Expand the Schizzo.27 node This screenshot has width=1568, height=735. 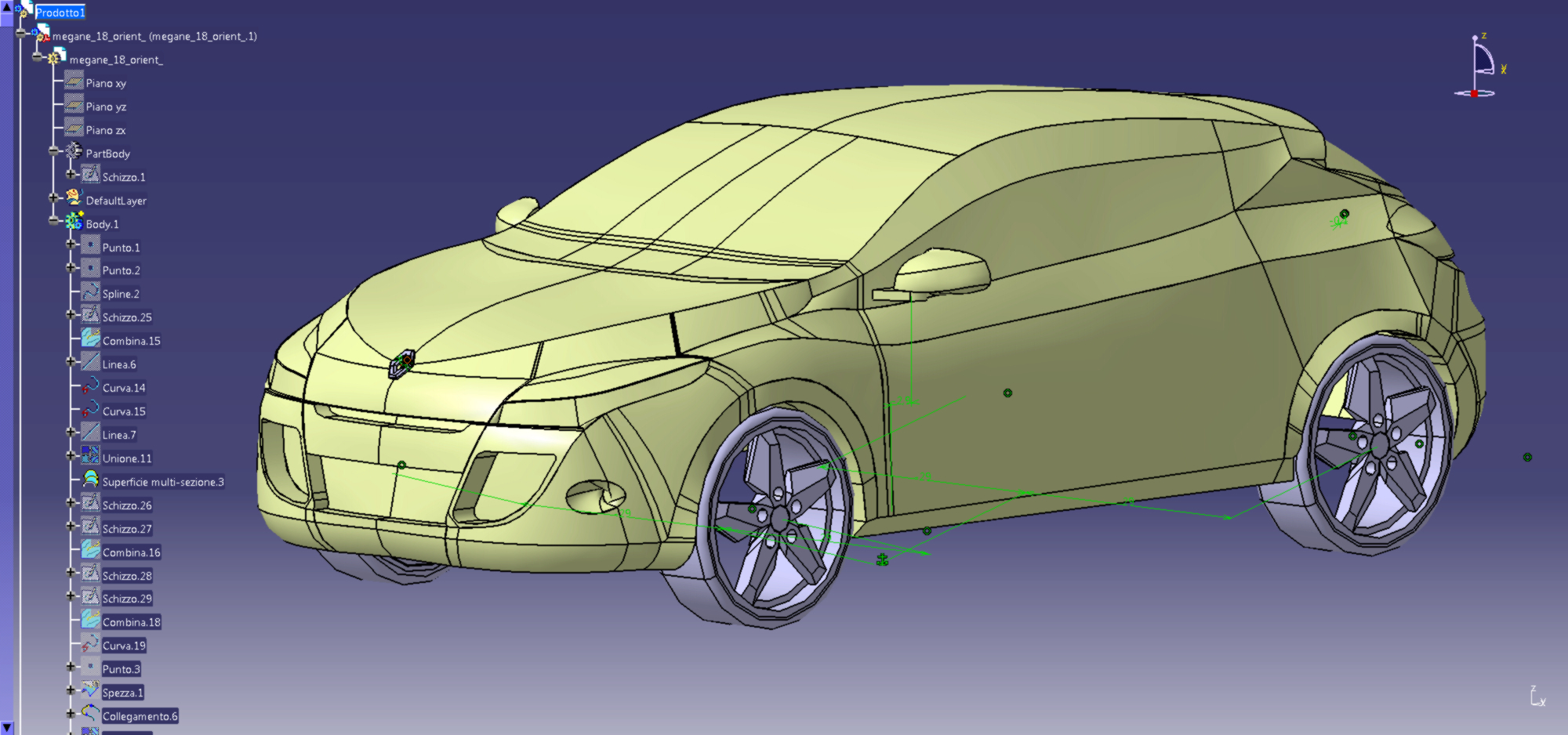click(x=71, y=526)
